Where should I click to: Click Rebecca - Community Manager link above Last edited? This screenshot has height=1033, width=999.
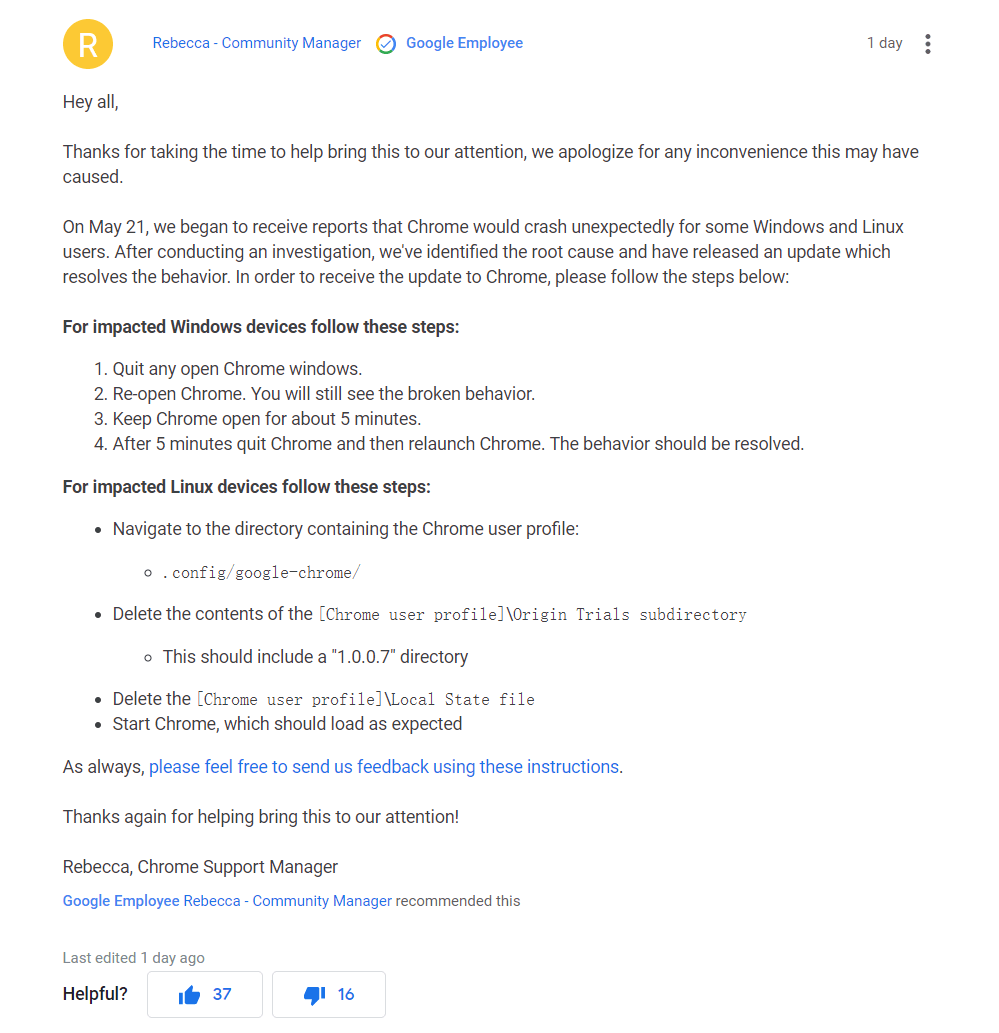coord(288,901)
